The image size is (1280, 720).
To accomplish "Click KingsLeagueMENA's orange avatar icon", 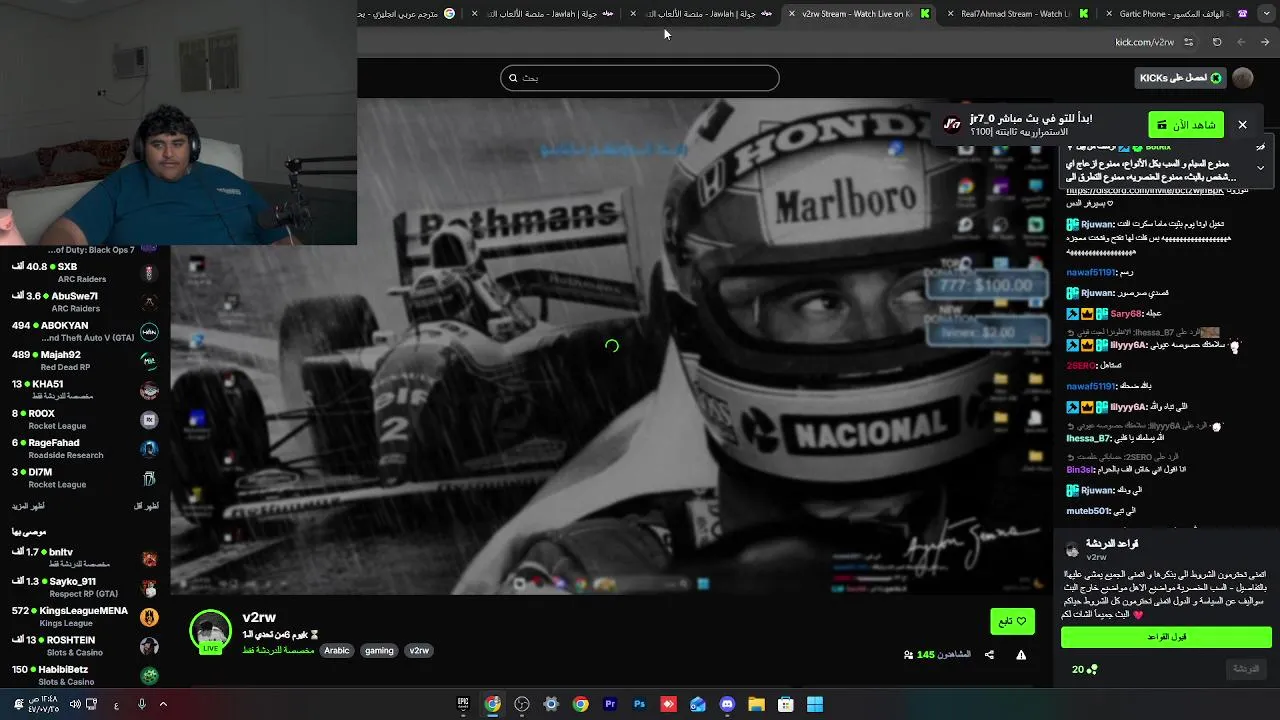I will tap(149, 617).
